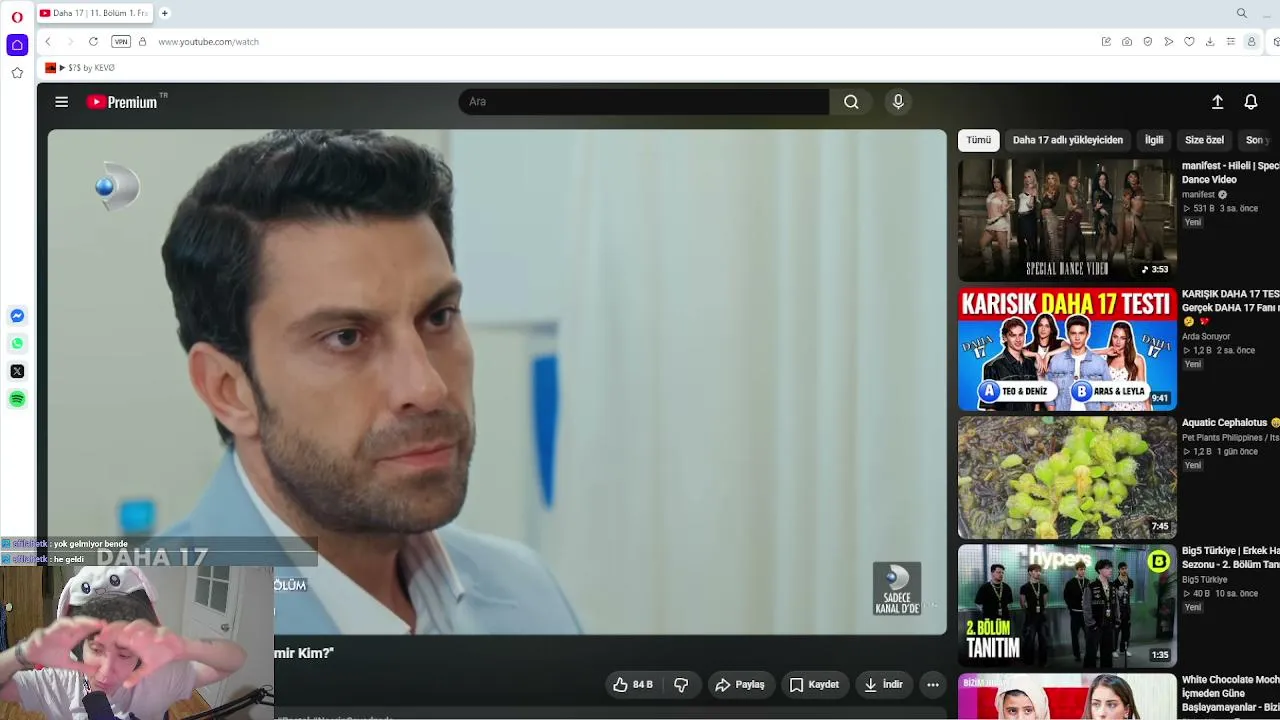View site security lock information
Viewport: 1280px width, 720px height.
coord(142,42)
